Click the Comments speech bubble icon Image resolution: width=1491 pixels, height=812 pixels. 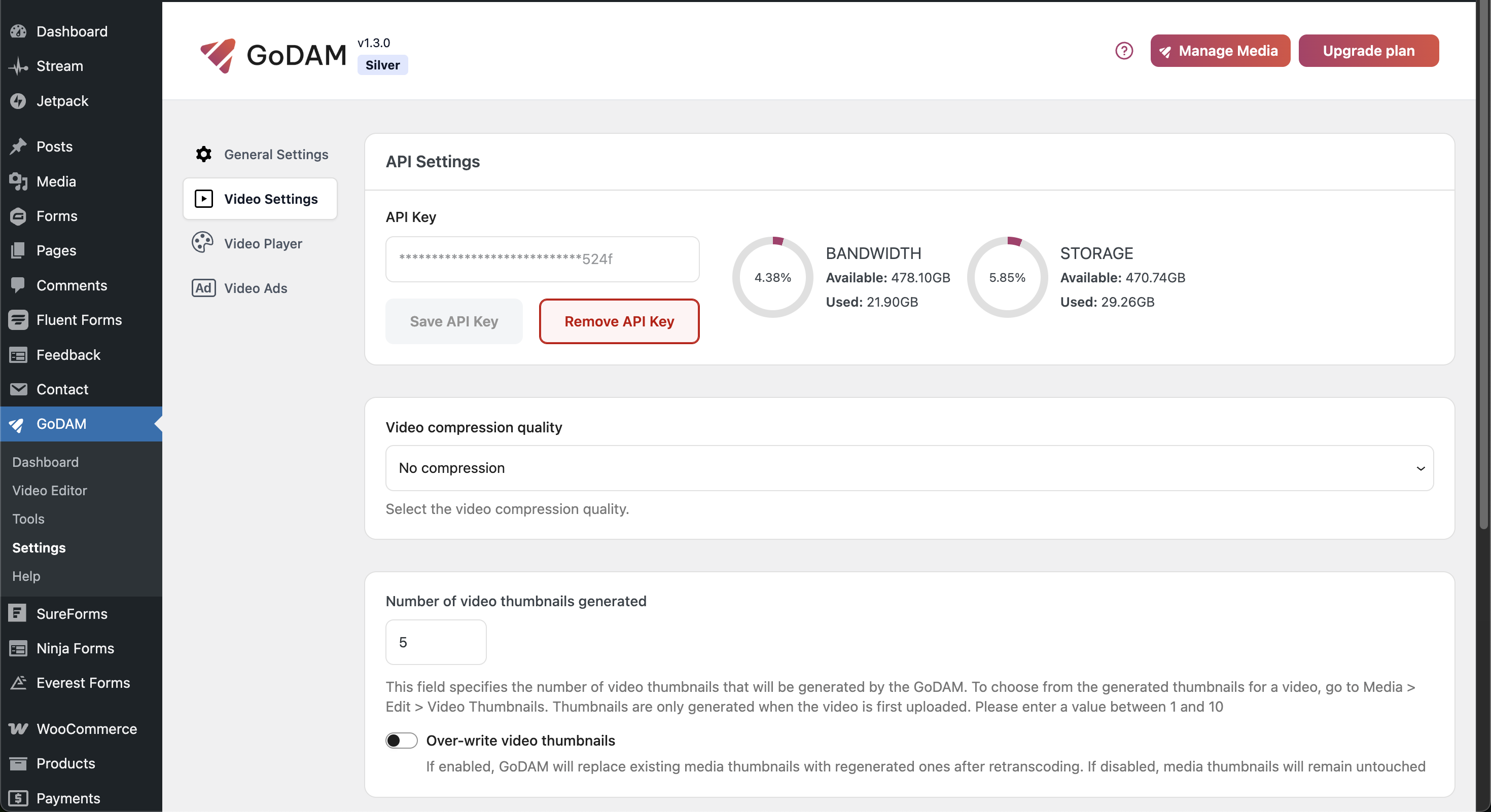[19, 285]
